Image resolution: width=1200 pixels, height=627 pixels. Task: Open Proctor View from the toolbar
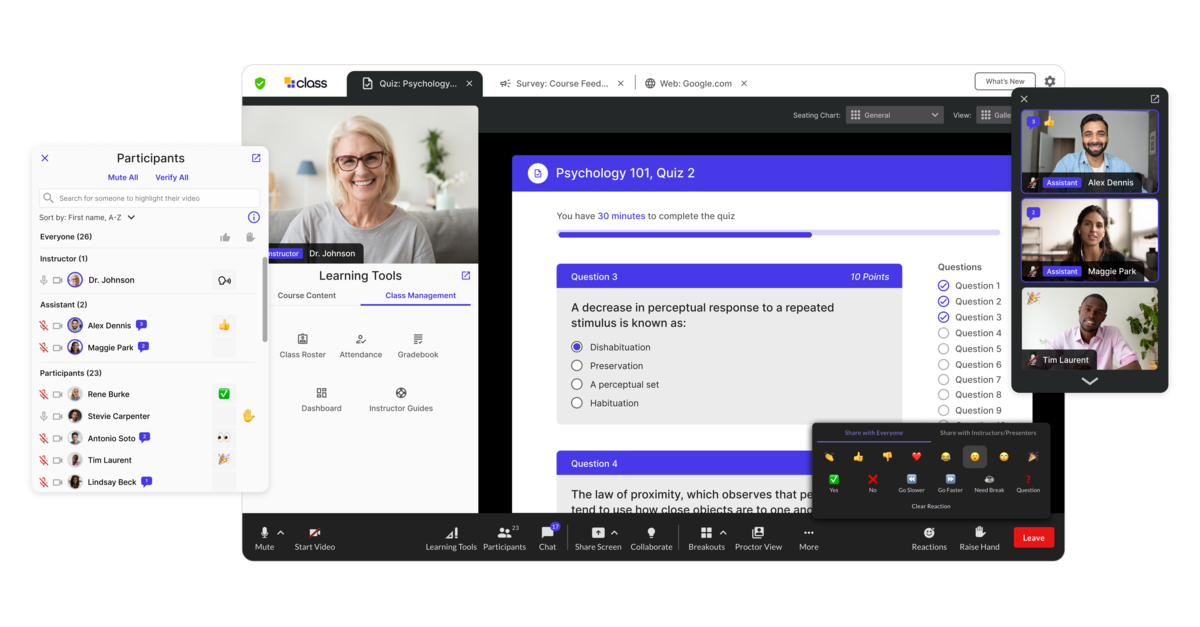pyautogui.click(x=758, y=537)
